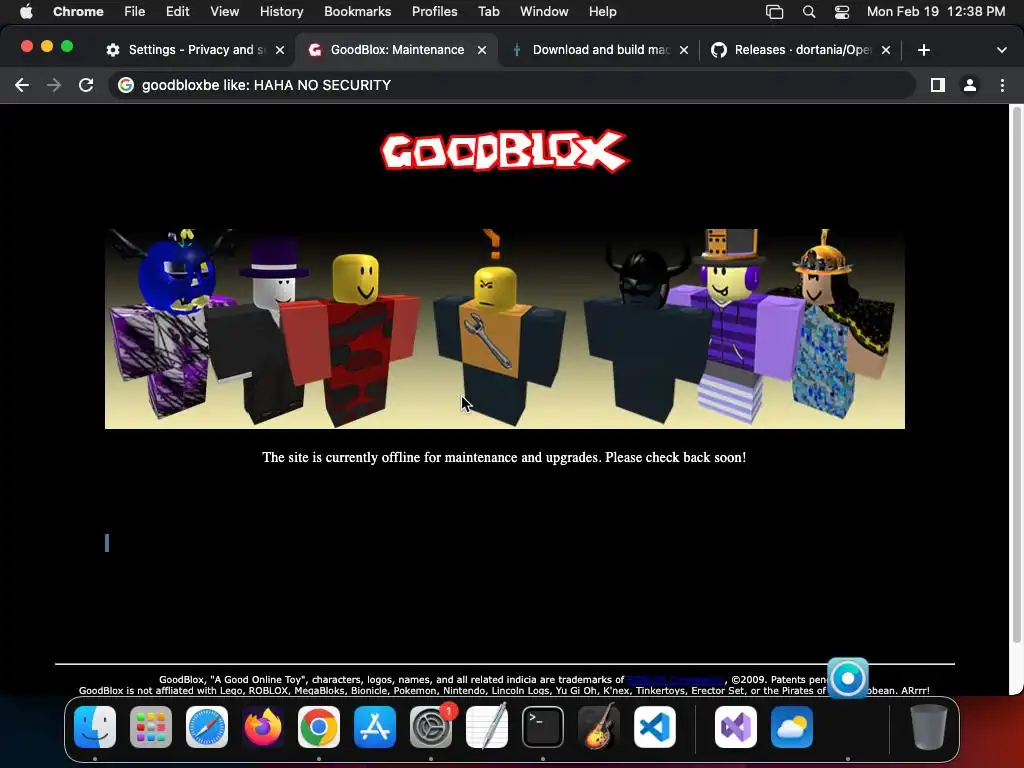Open Chrome's three-dot menu
1024x768 pixels.
point(1002,85)
